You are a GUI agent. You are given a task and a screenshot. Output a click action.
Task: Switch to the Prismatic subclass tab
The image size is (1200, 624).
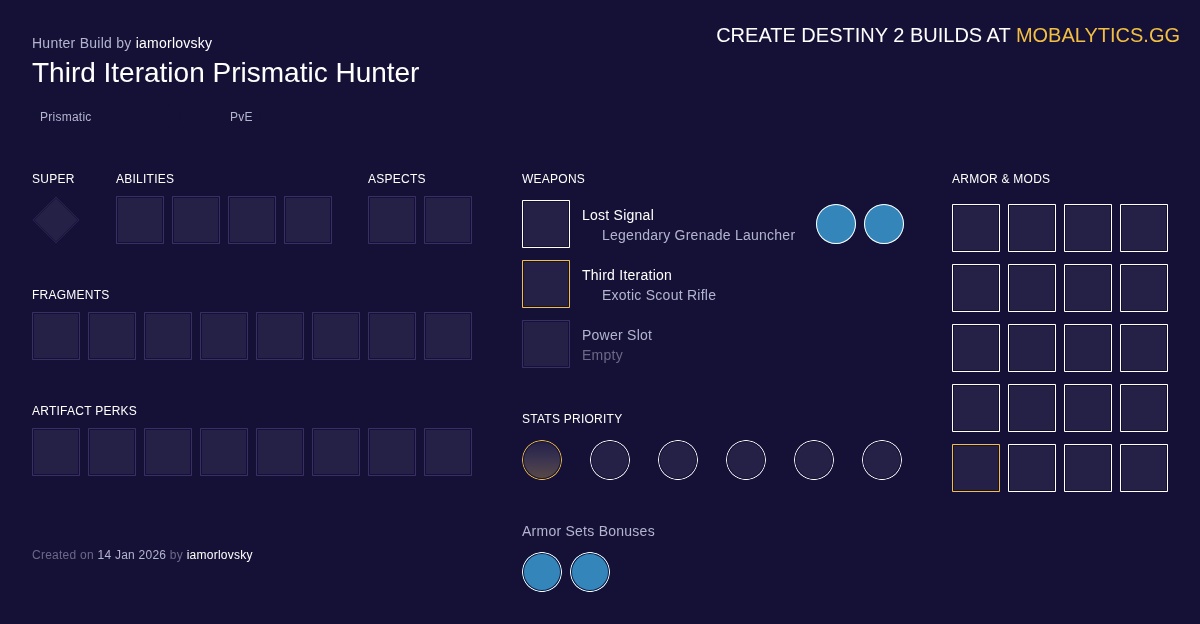[66, 117]
